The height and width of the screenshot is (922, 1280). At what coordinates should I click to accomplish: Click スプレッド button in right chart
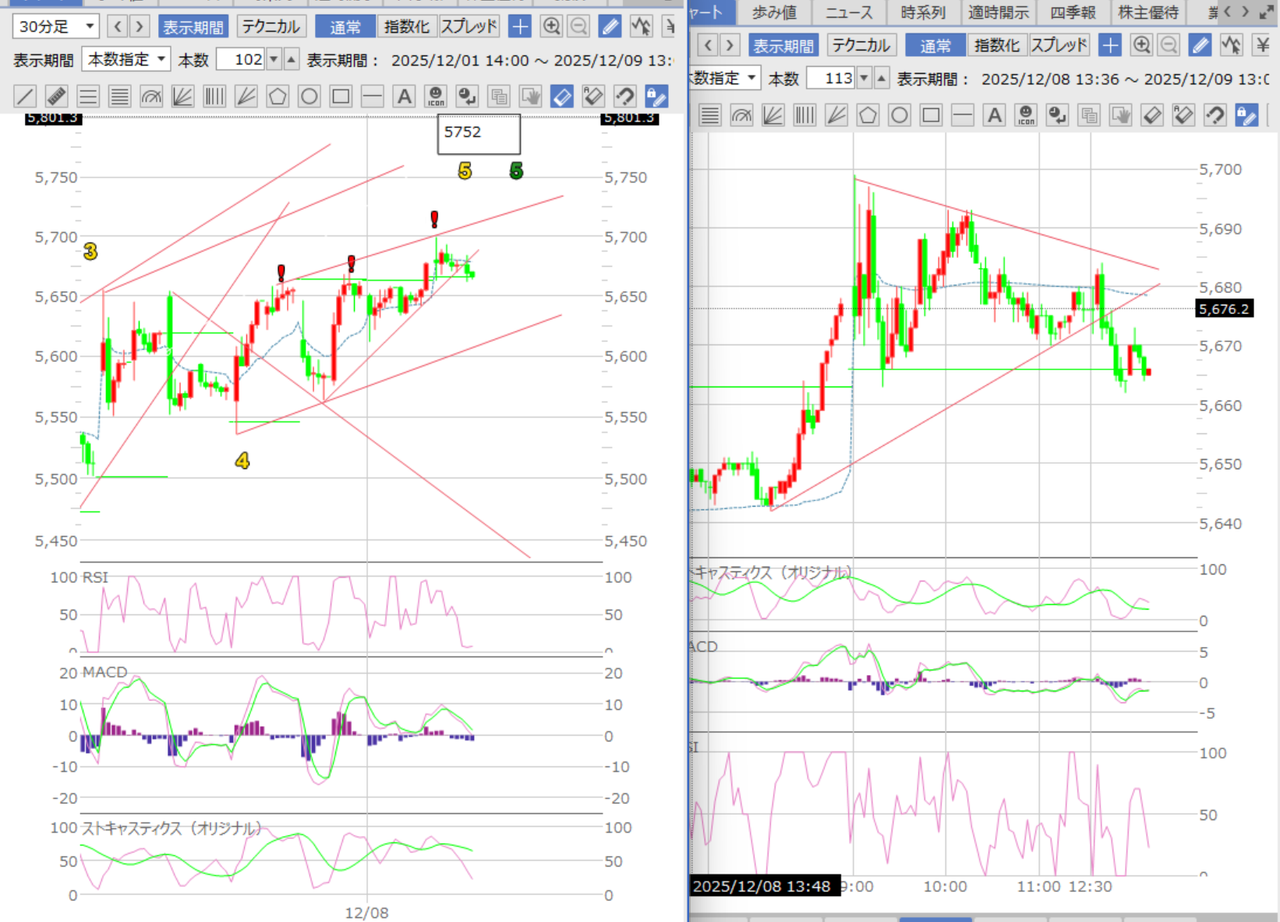pyautogui.click(x=1060, y=45)
